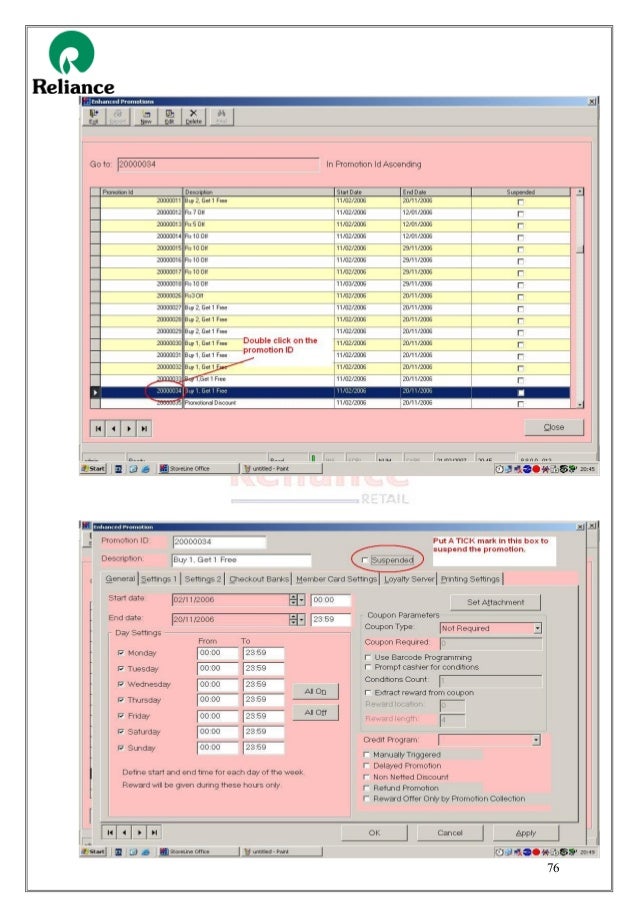Enable Use Barcode Programming
Screen dimensions: 638x903
[368, 657]
